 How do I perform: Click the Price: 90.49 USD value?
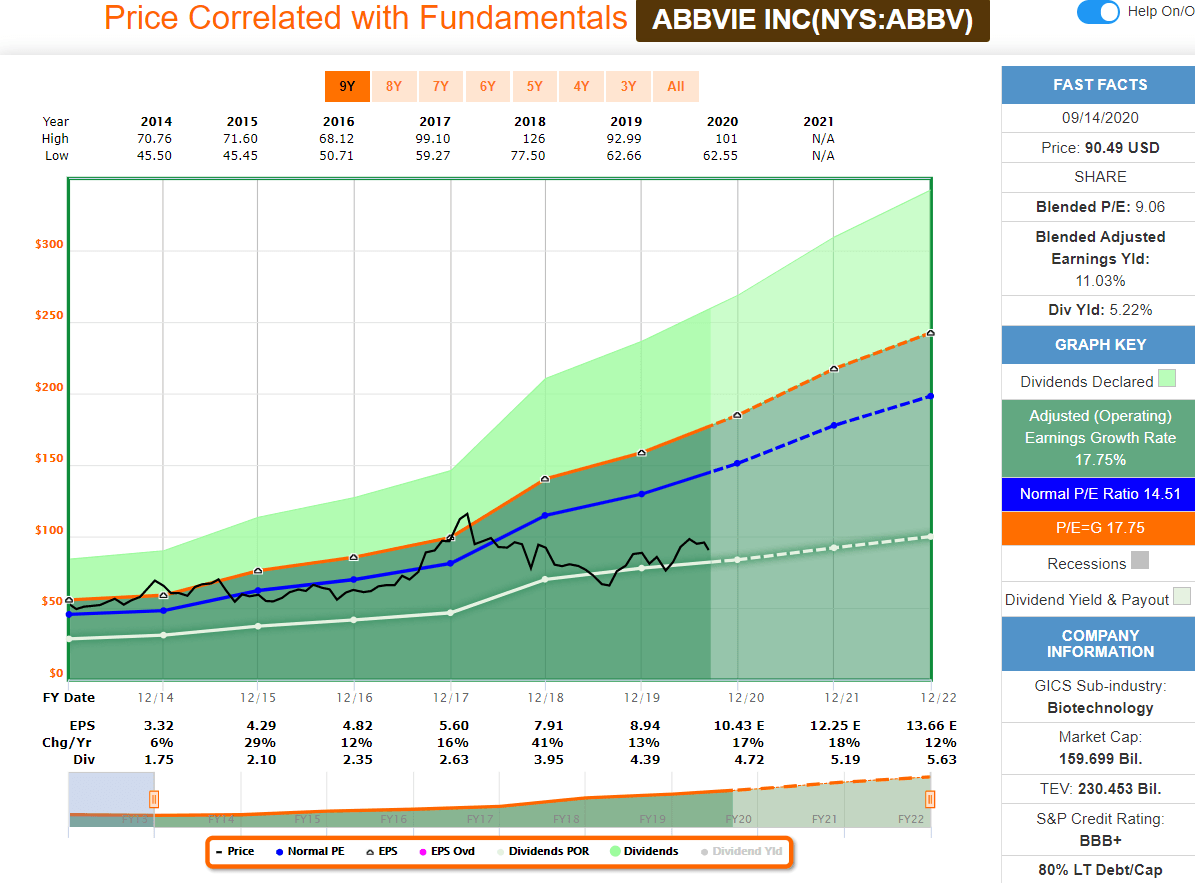coord(1122,148)
